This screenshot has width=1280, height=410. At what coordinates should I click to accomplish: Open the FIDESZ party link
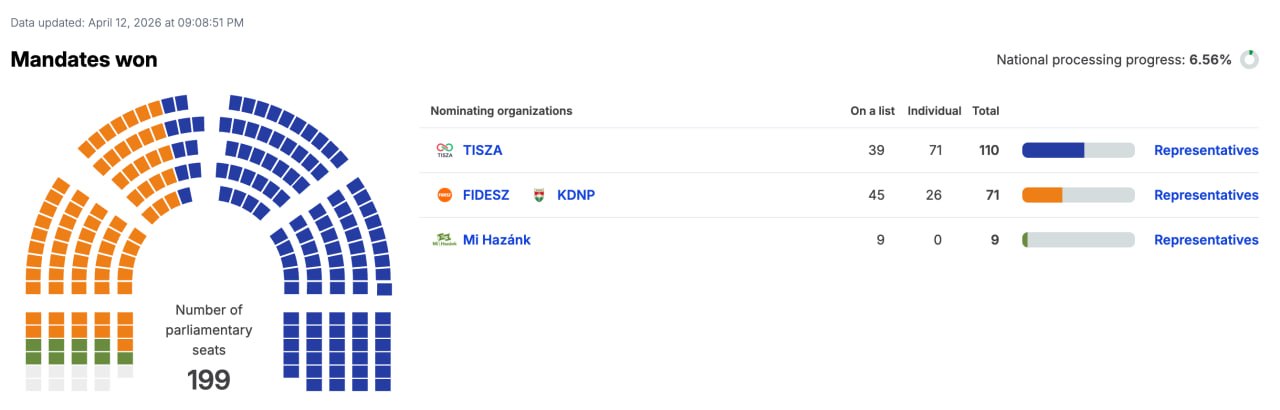[486, 195]
